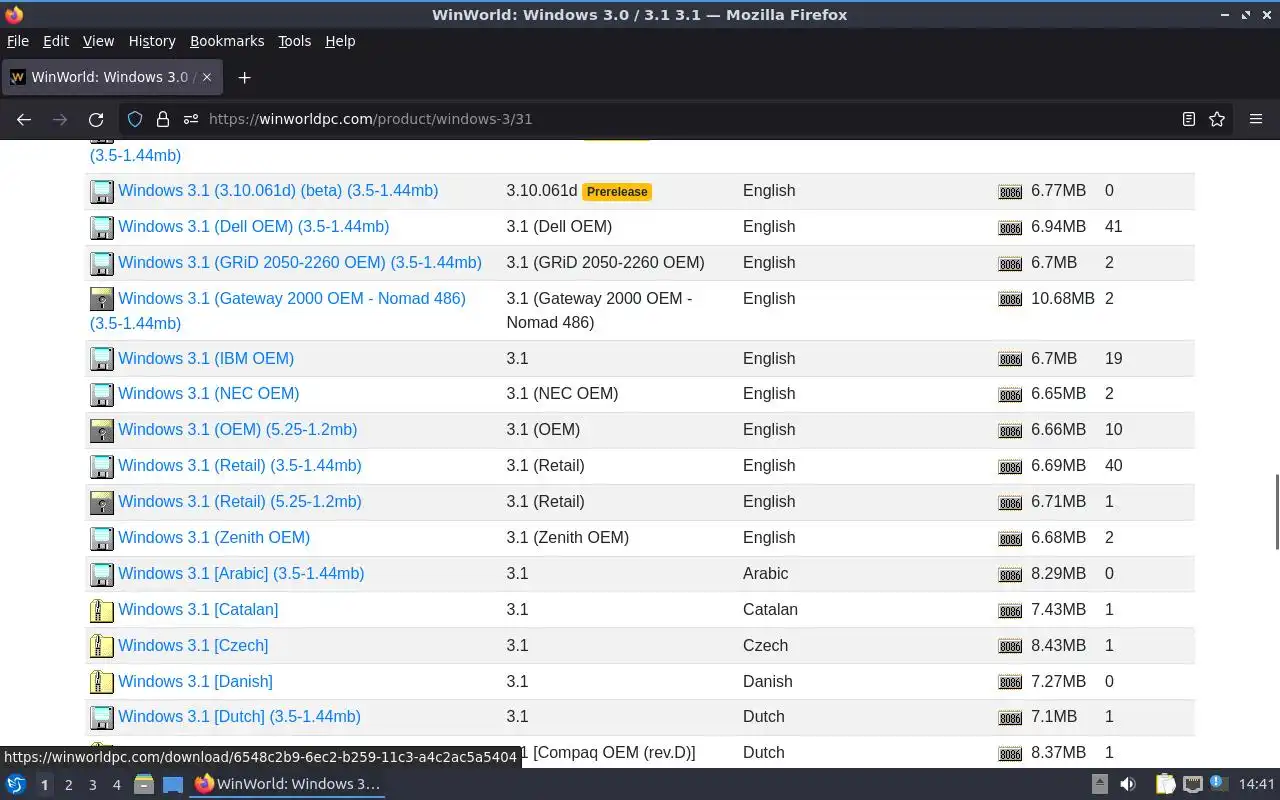Click the 3.1 (Zenith OEM) version cell
The image size is (1280, 800).
click(x=567, y=537)
